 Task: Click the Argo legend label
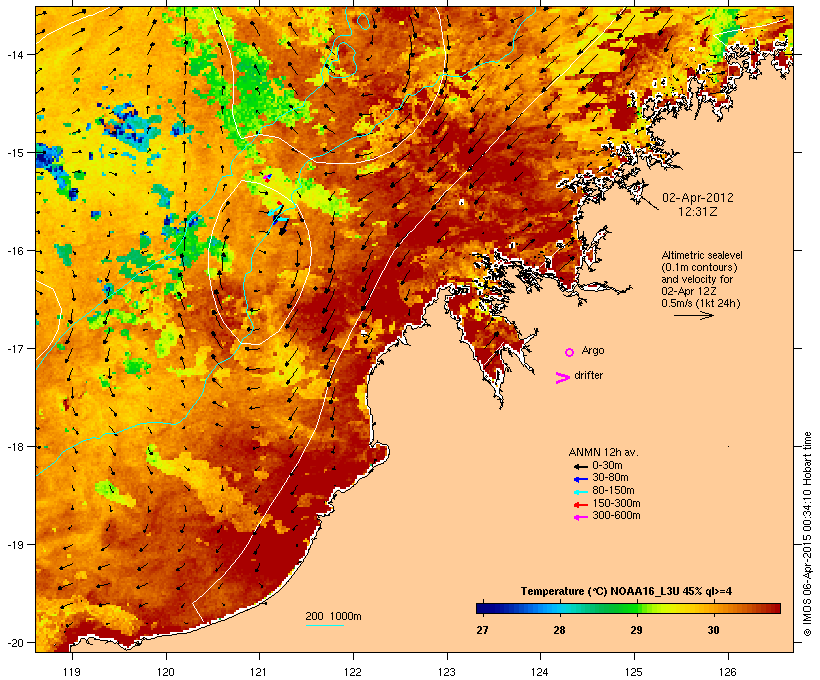(593, 350)
